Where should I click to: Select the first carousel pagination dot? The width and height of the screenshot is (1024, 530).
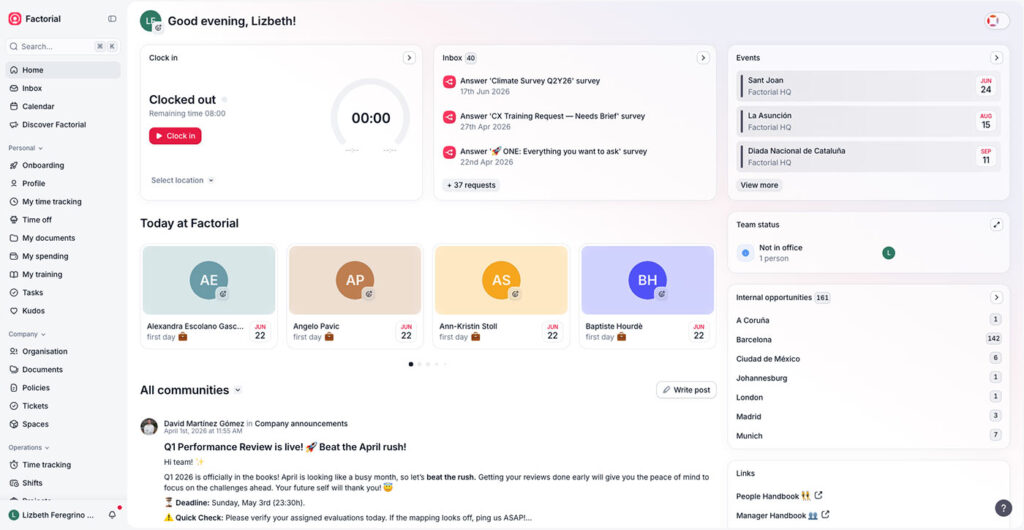[x=411, y=364]
